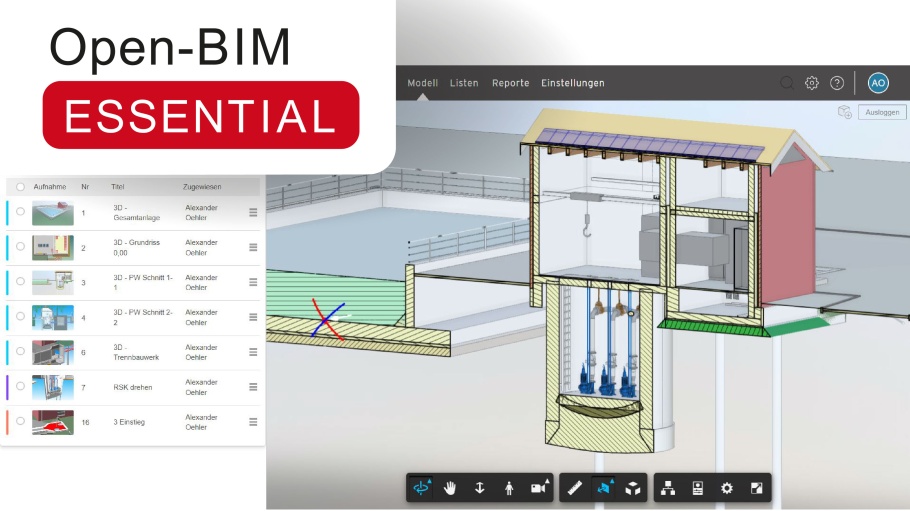This screenshot has height=511, width=910.
Task: Click Alexander Oehler in Gesamtanlage row
Action: [201, 213]
